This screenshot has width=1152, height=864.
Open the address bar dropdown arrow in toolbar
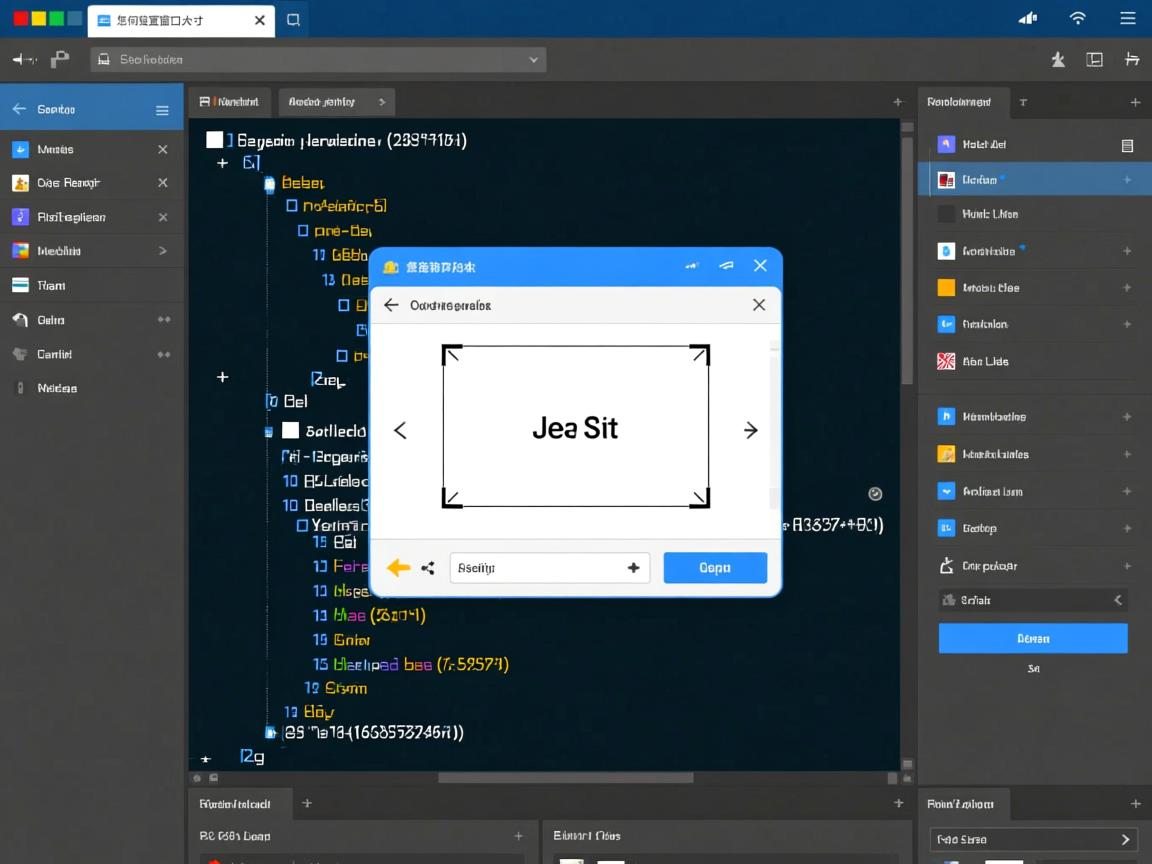tap(534, 60)
